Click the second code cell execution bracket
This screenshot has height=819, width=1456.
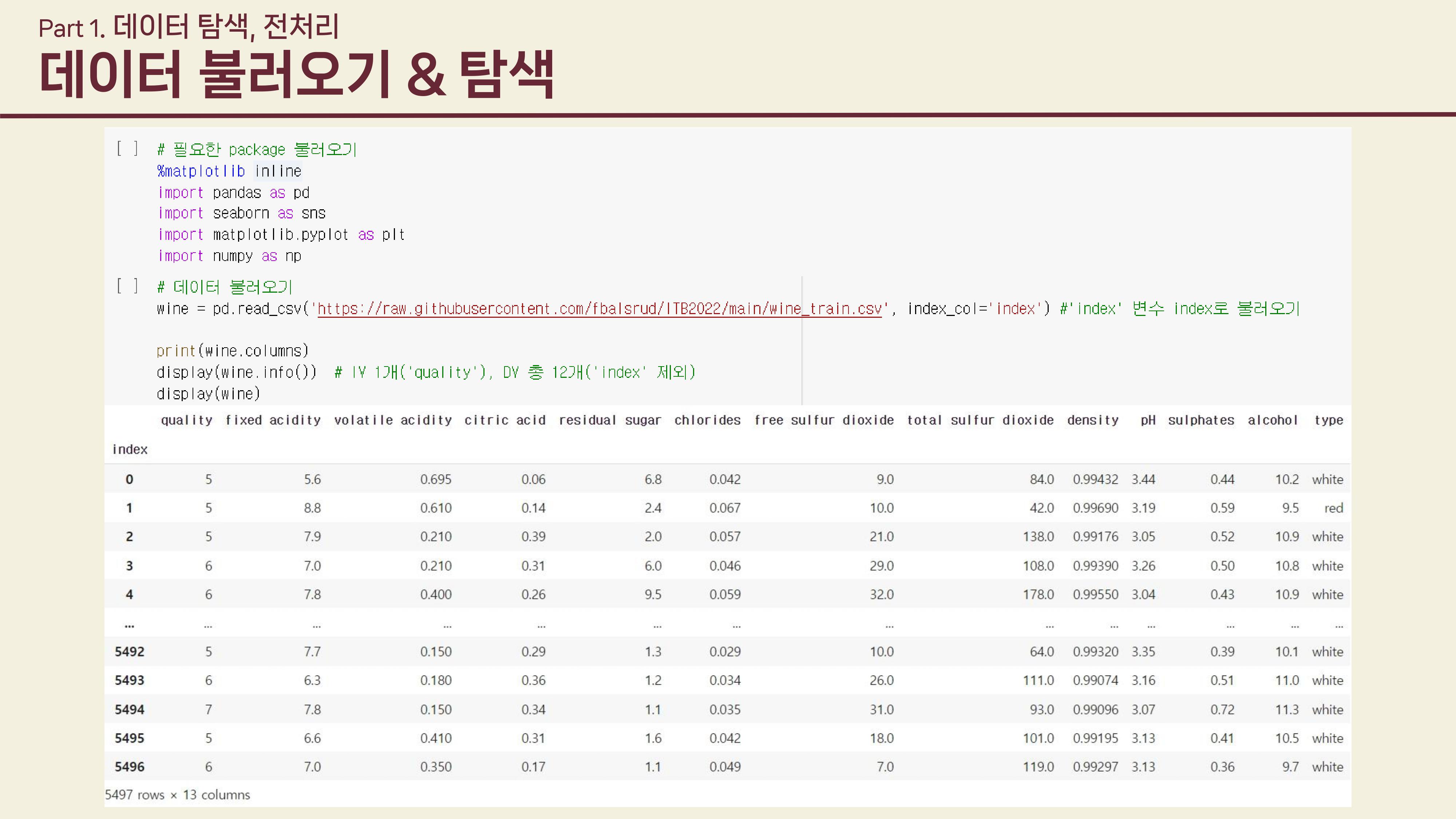pyautogui.click(x=127, y=286)
